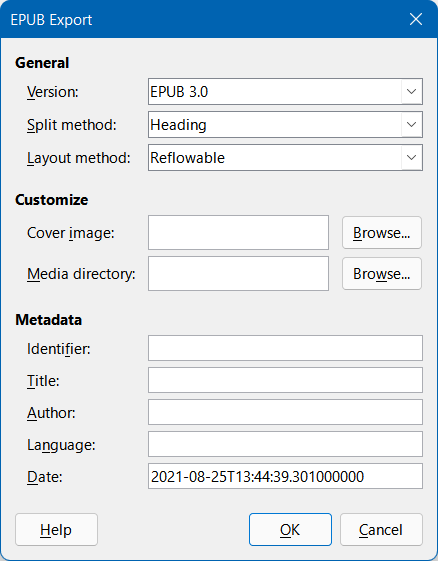
Task: Click the Cover image label
Action: pos(70,233)
